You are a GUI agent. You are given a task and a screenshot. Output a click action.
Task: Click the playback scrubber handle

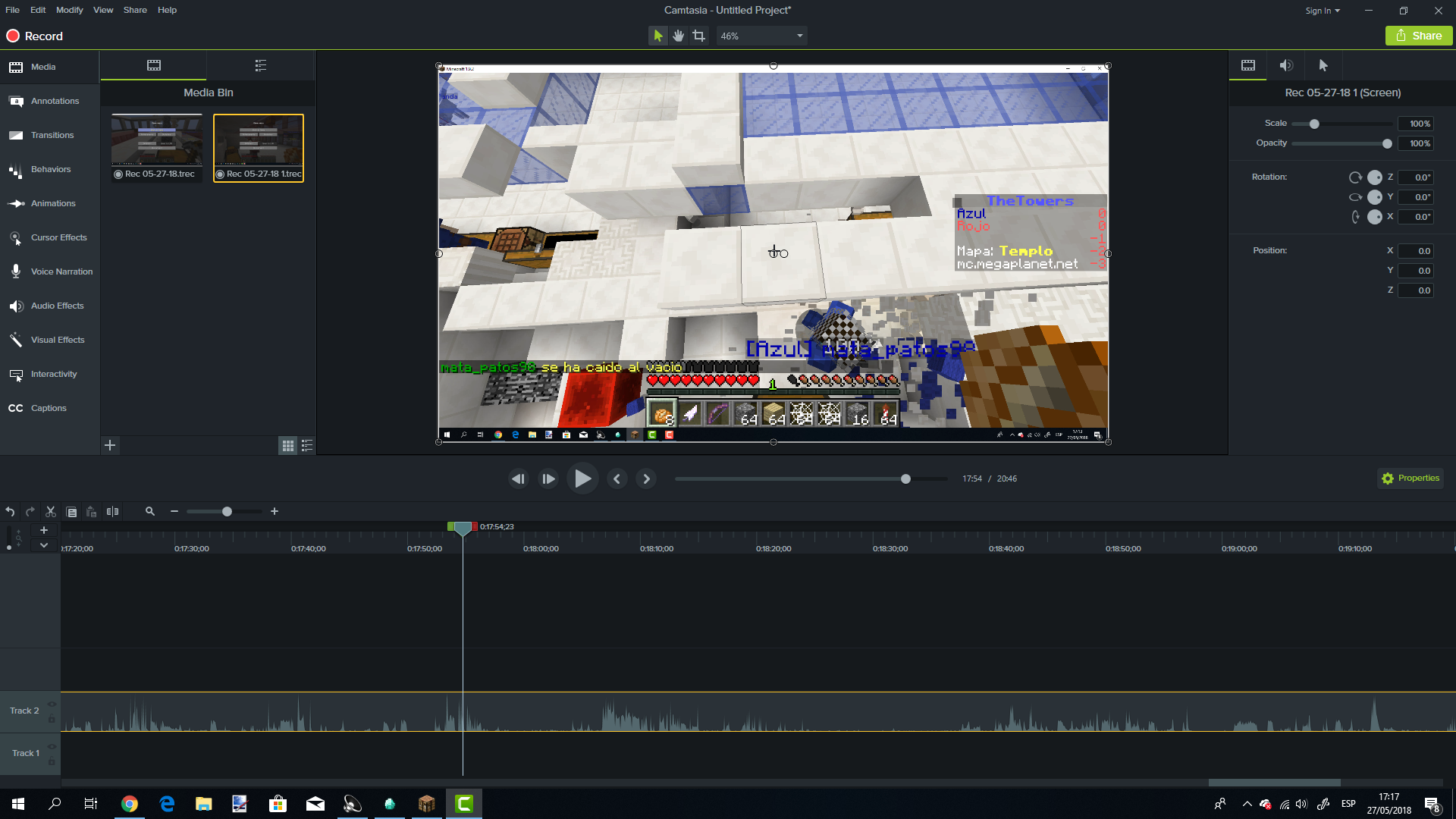905,479
